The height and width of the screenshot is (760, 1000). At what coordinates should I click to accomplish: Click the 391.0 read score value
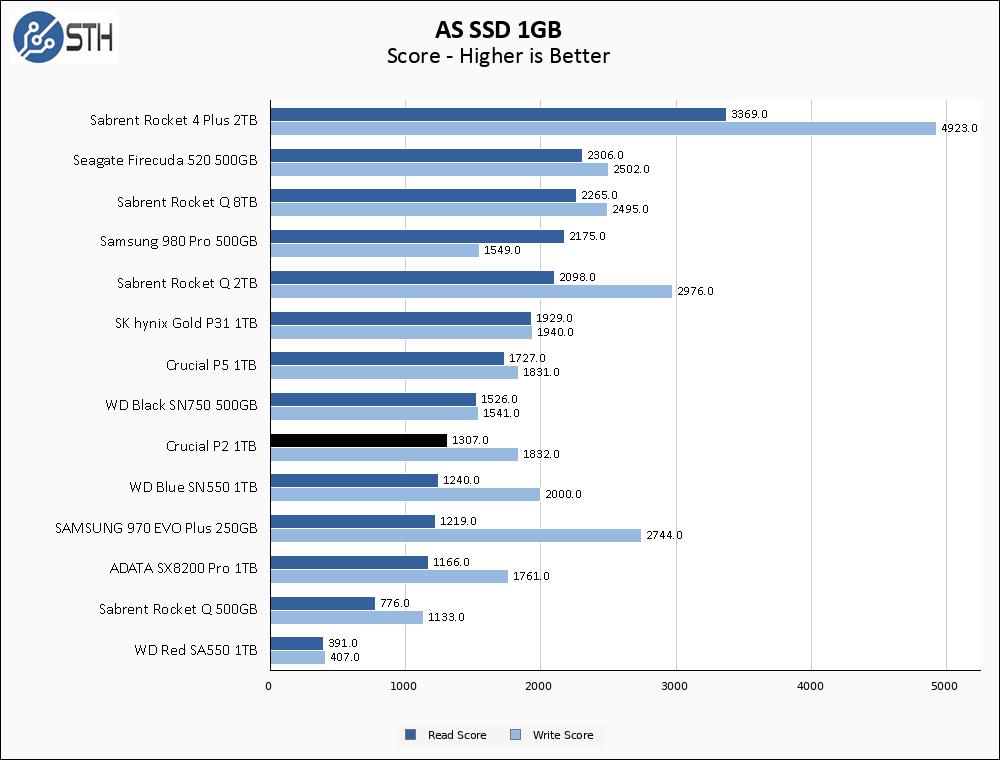[342, 643]
